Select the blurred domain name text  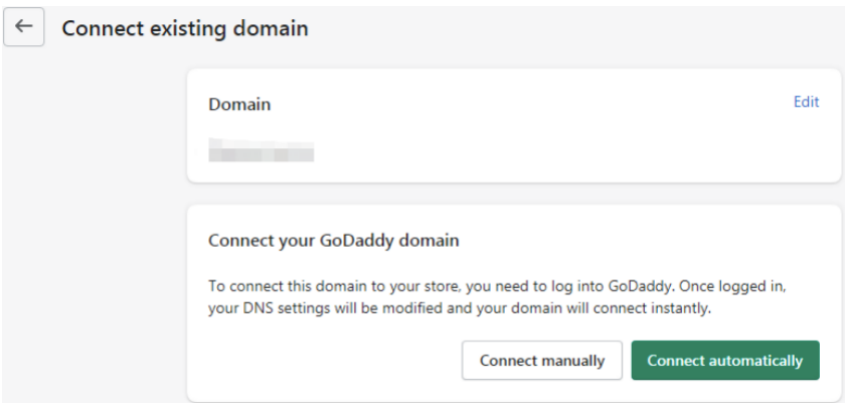point(261,153)
